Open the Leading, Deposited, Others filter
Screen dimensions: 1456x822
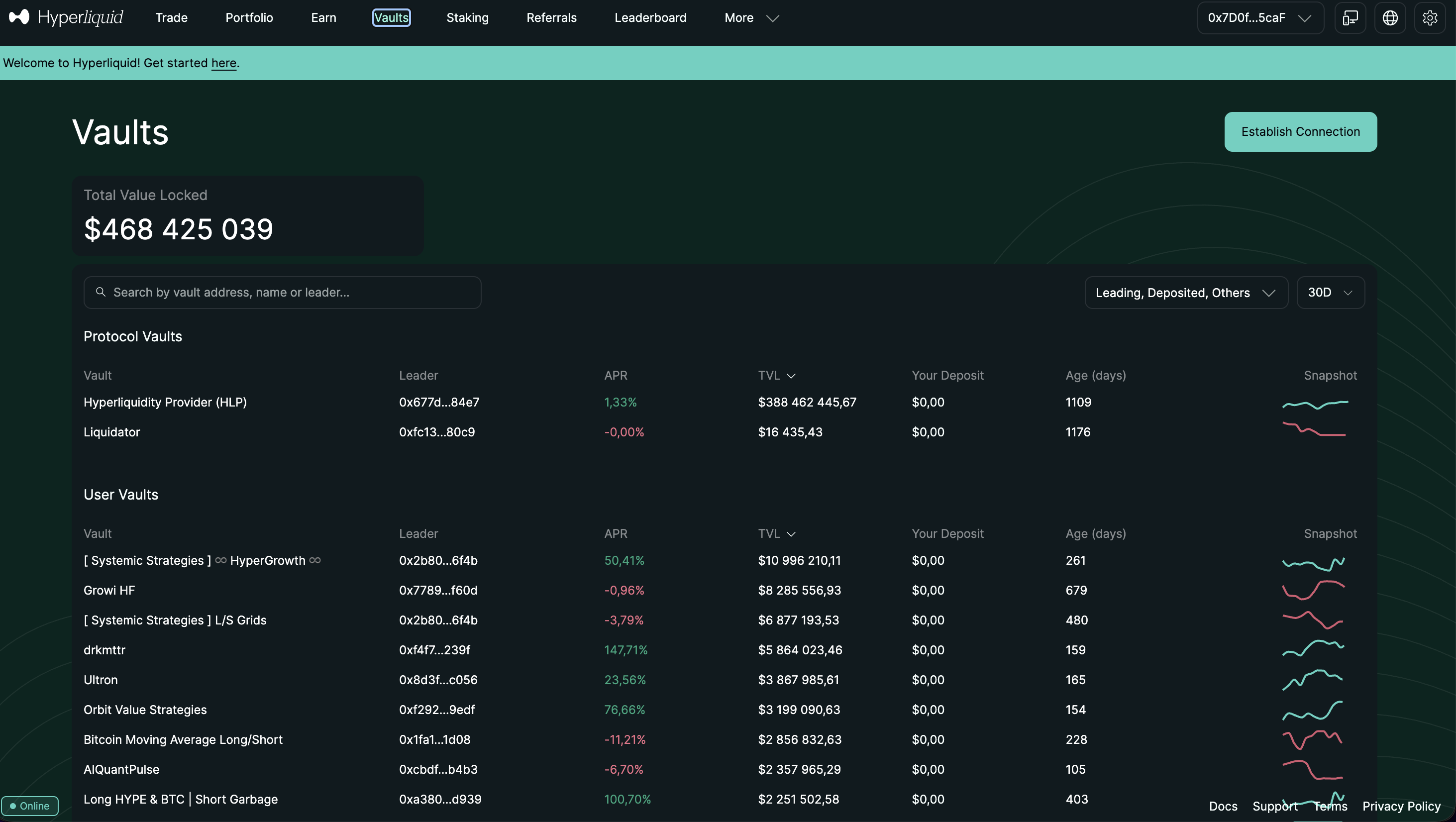coord(1186,292)
